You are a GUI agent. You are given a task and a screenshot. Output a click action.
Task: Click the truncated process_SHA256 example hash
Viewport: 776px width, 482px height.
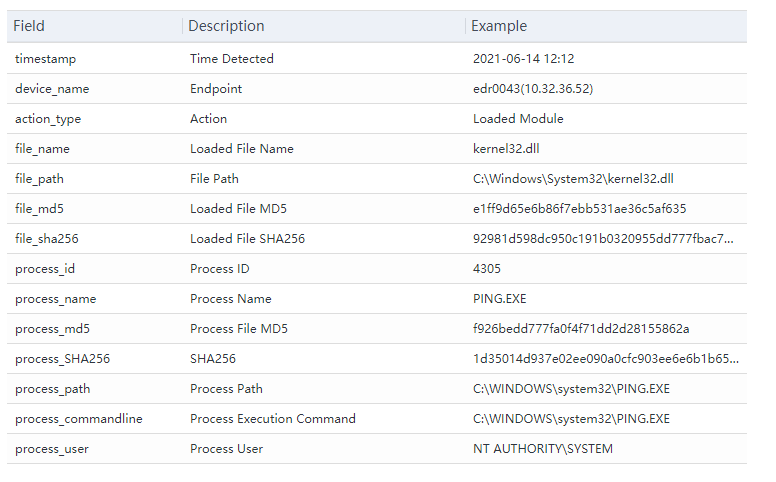[x=606, y=359]
